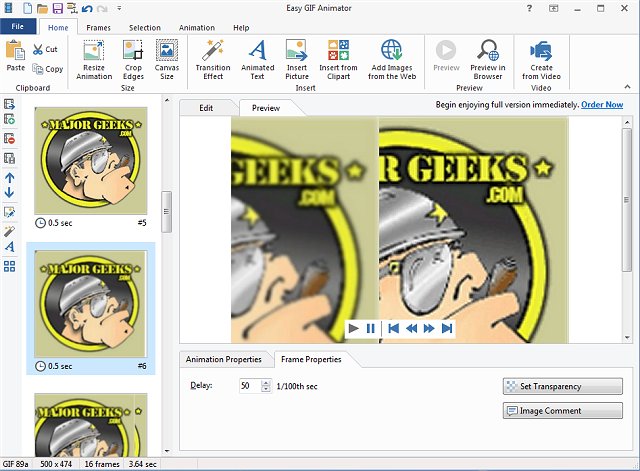This screenshot has width=640, height=471.
Task: Open the Canvas Size tool
Action: [x=167, y=60]
